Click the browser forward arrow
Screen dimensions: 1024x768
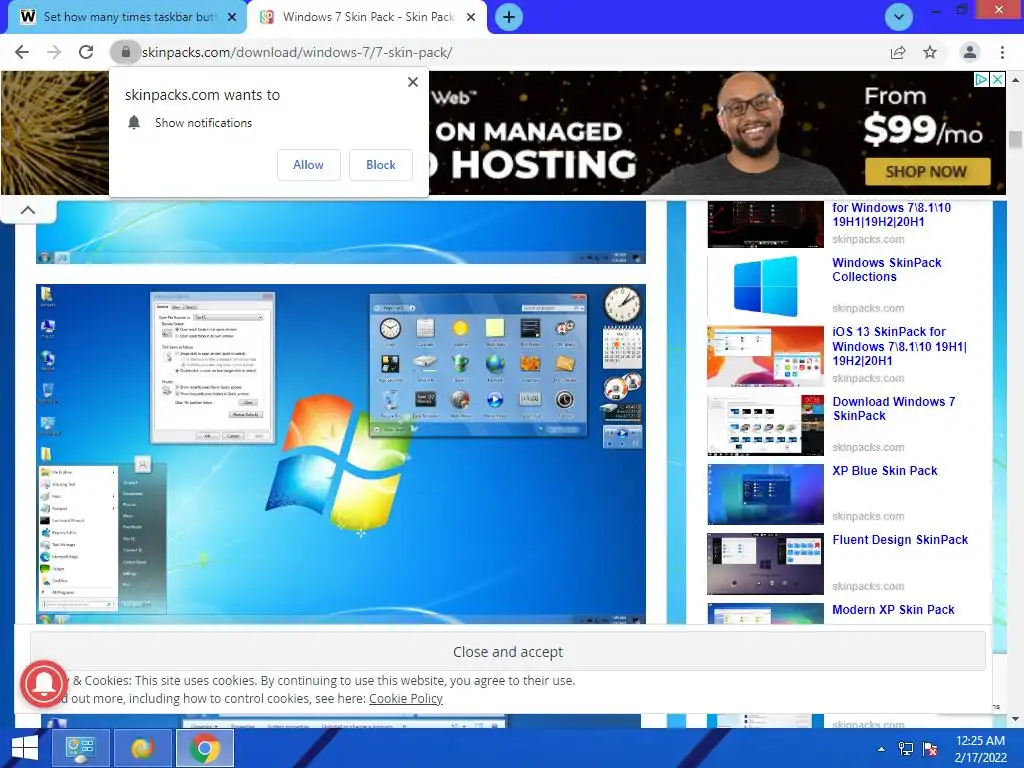tap(54, 52)
